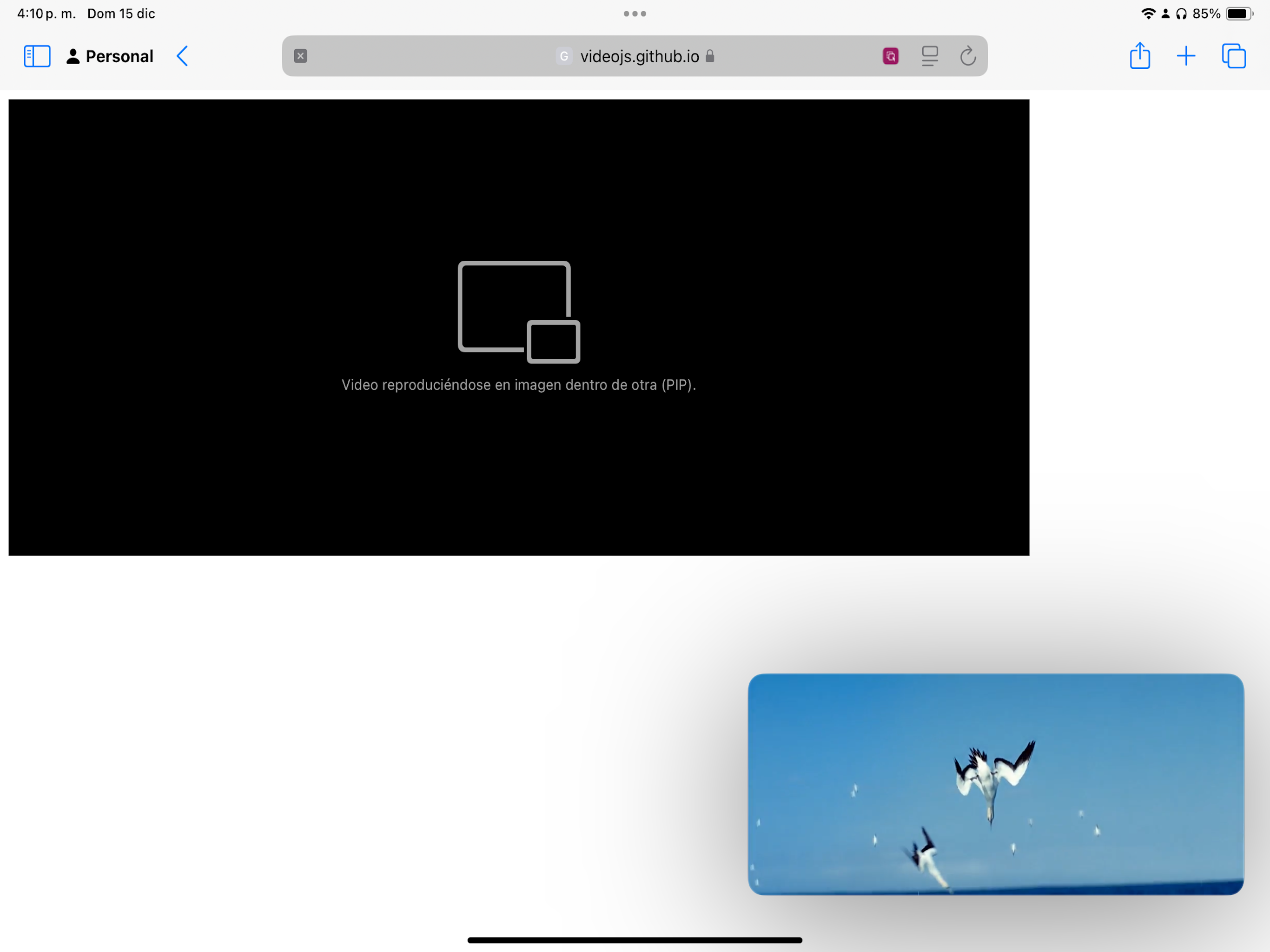The height and width of the screenshot is (952, 1270).
Task: Reload the page
Action: (967, 56)
